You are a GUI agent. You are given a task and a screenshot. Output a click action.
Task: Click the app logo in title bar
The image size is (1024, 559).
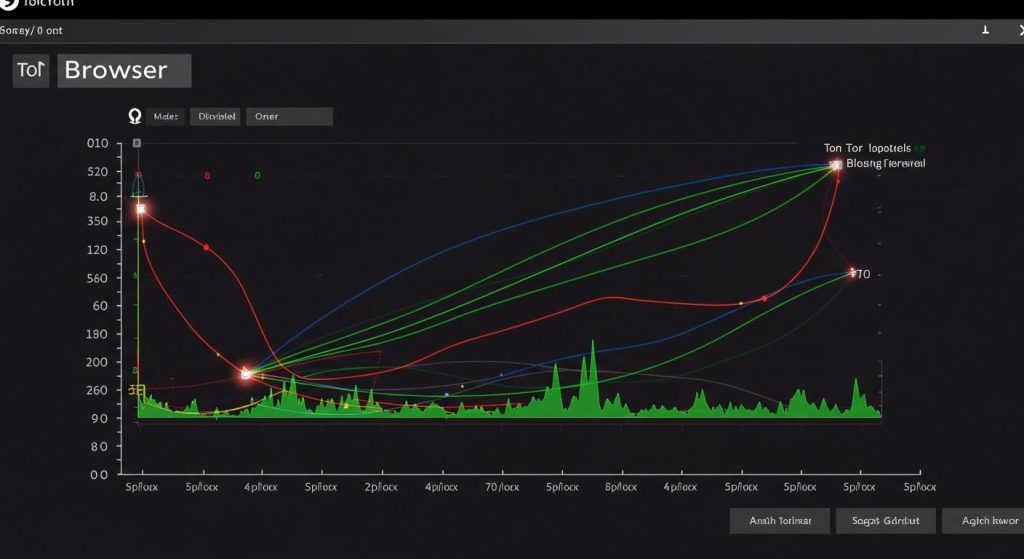pos(8,3)
